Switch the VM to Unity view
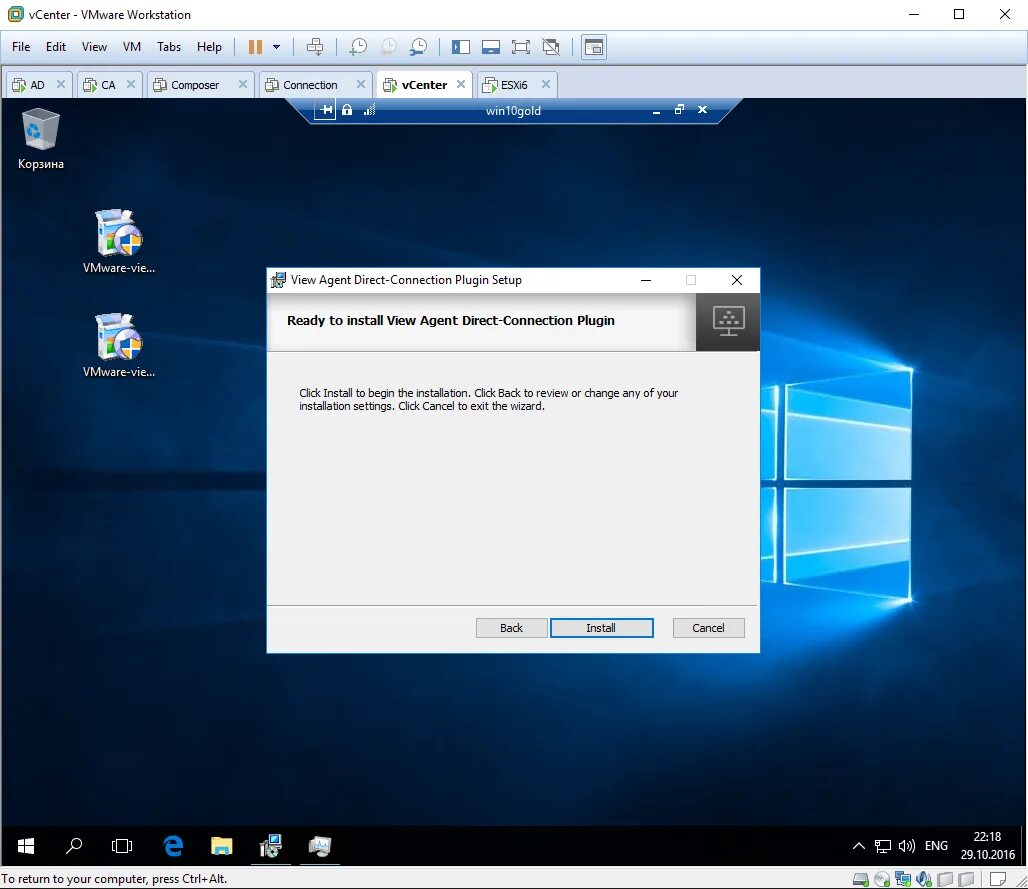This screenshot has height=889, width=1028. pyautogui.click(x=551, y=46)
